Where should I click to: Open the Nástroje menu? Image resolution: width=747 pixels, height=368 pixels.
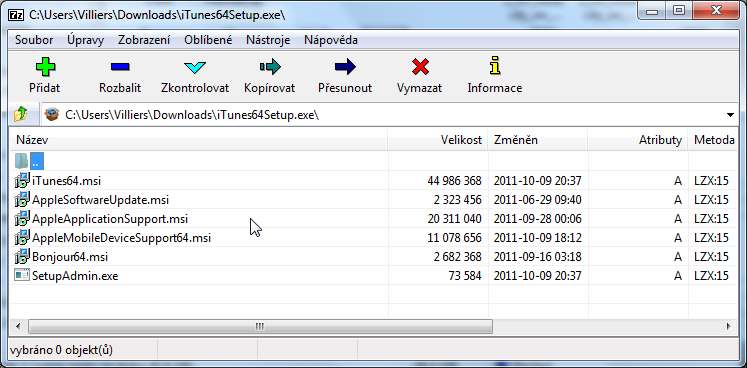coord(268,40)
